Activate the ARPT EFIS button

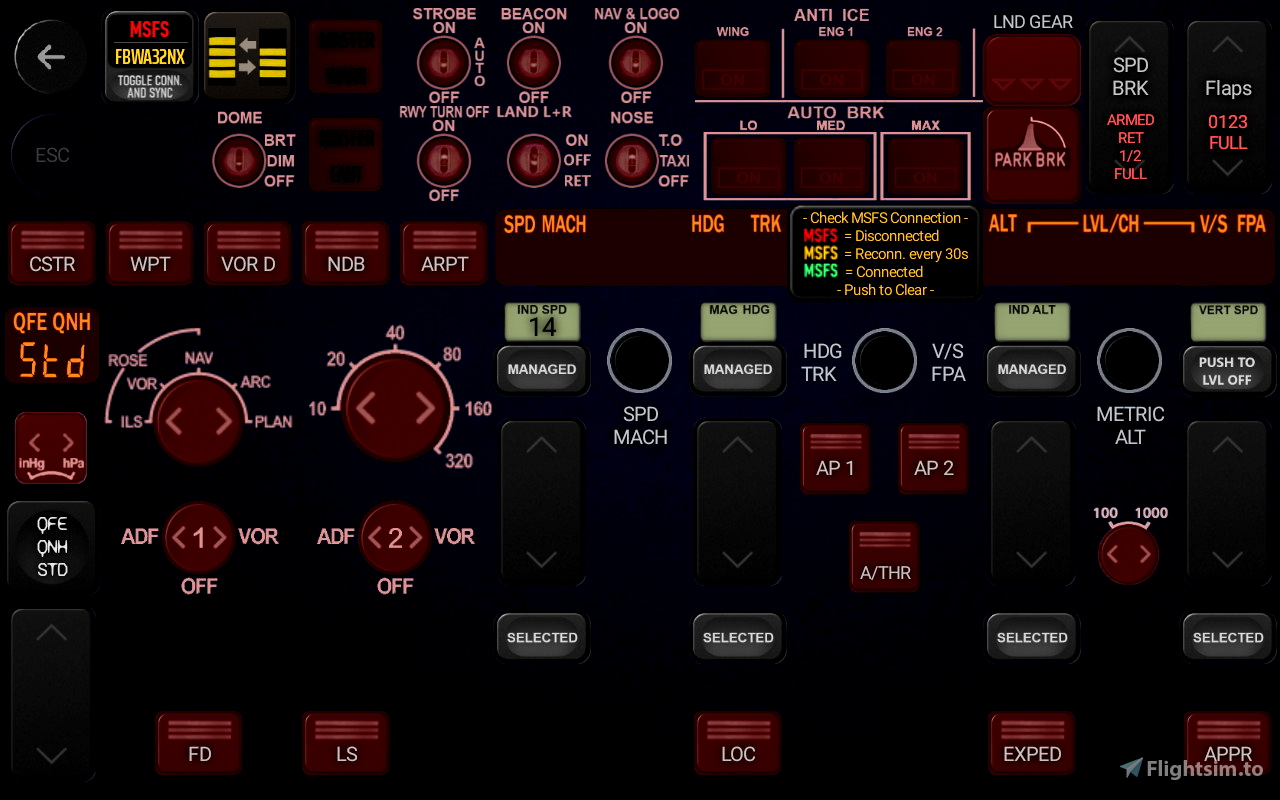(444, 254)
